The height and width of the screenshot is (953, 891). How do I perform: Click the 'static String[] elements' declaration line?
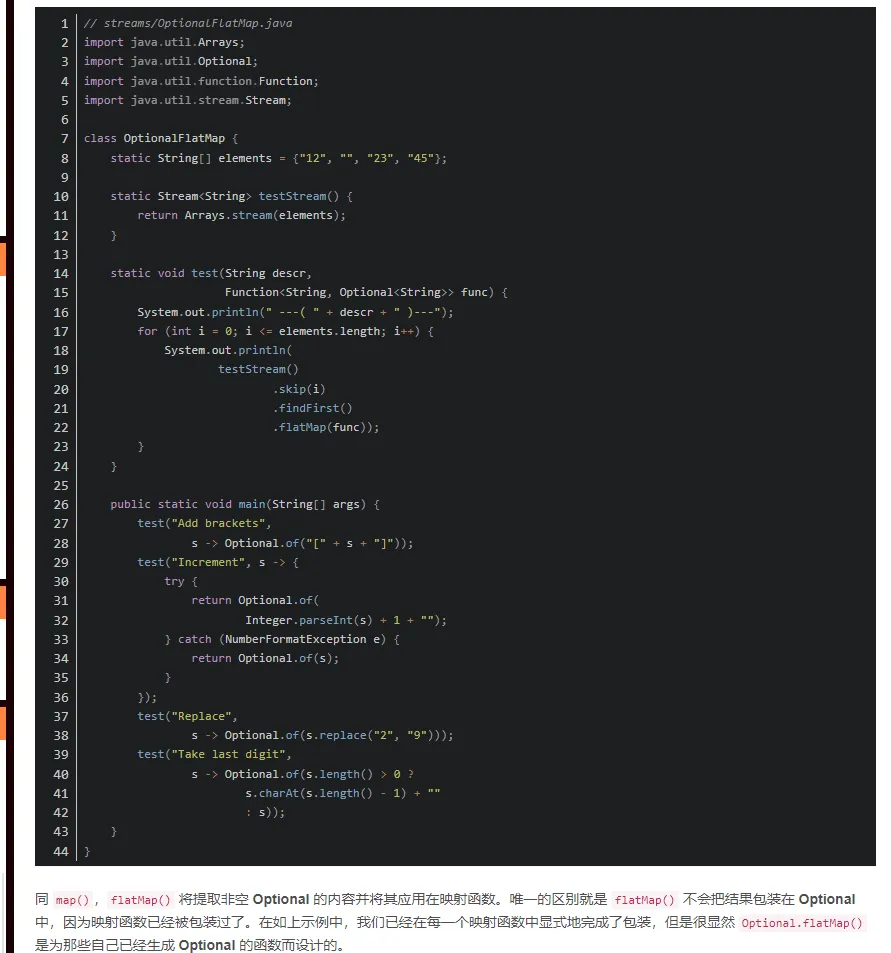278,158
